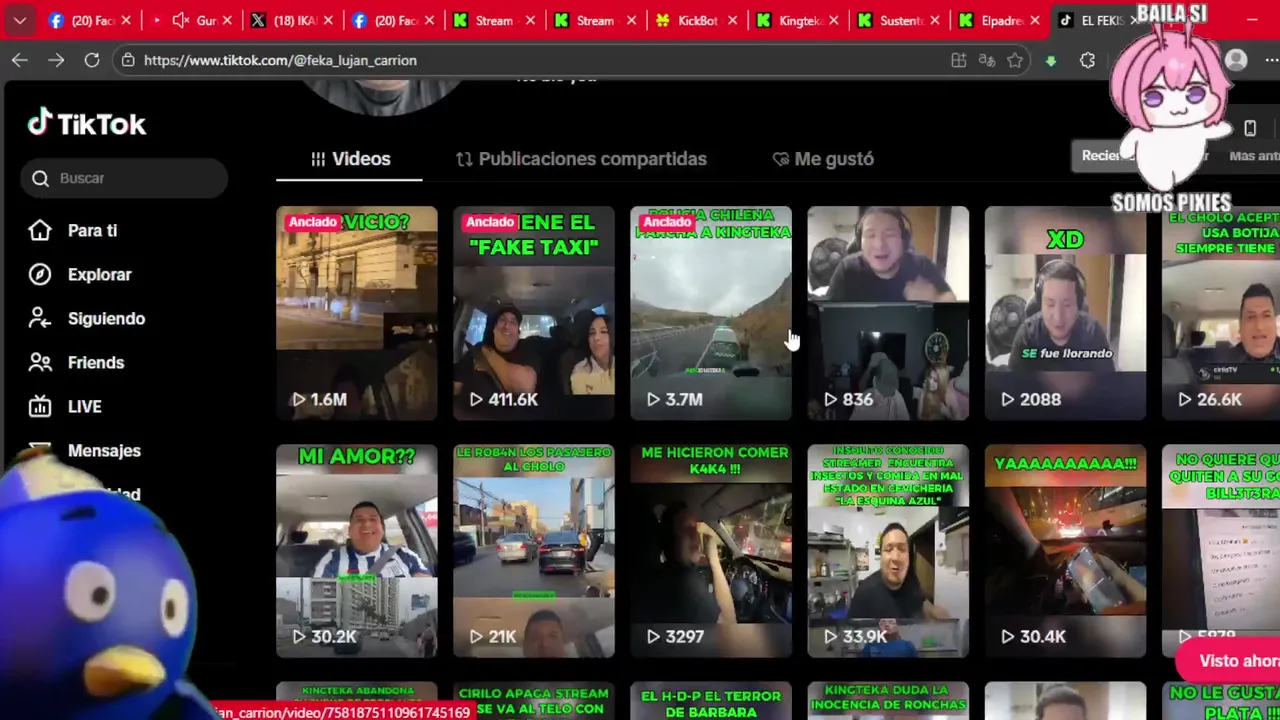Click the split screen icon in address bar

coord(958,60)
